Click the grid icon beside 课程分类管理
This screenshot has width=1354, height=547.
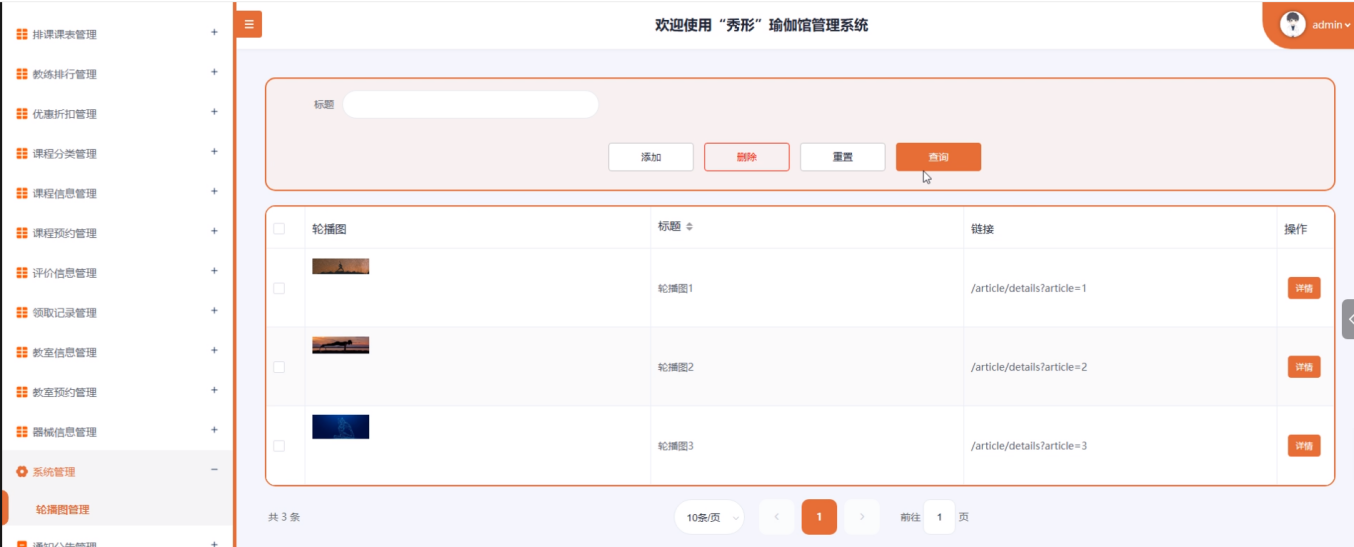22,153
